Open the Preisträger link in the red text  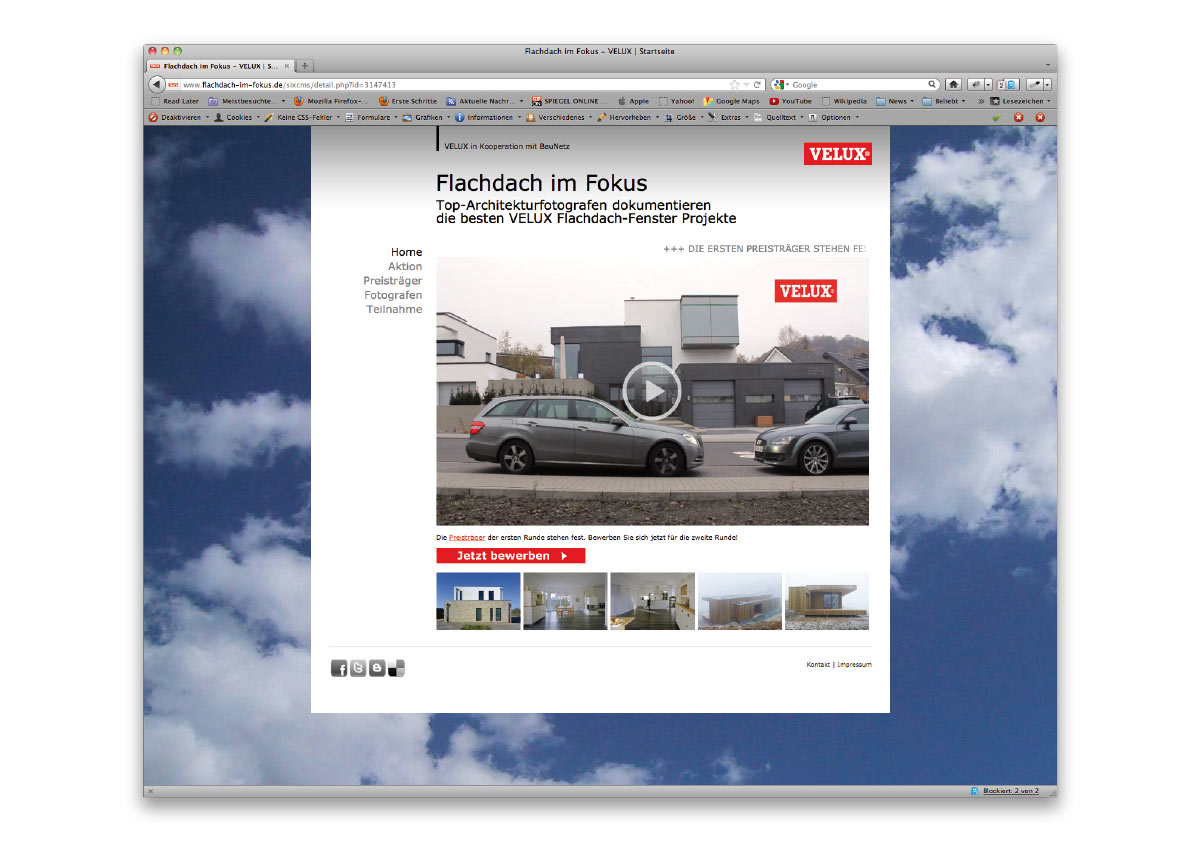coord(467,538)
